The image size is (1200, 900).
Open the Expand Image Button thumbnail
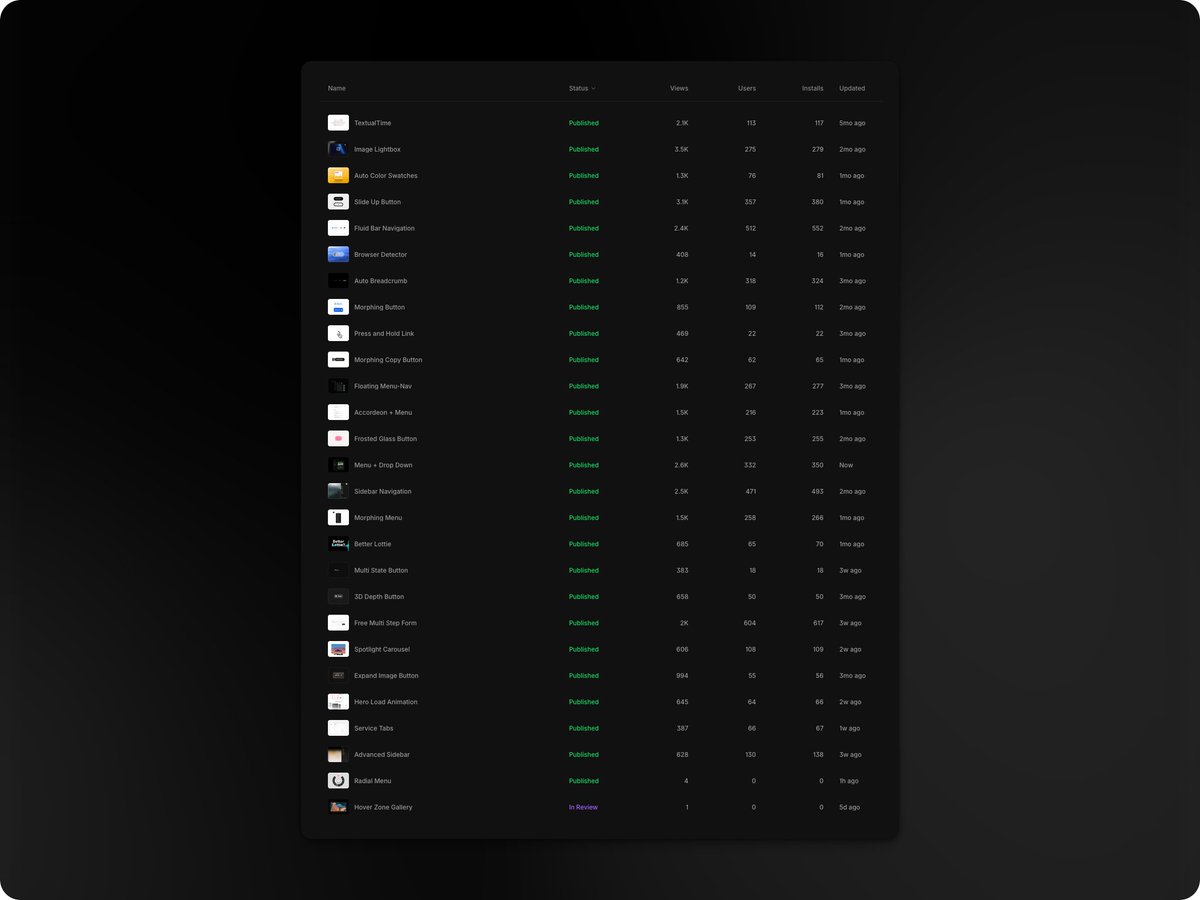click(x=338, y=676)
